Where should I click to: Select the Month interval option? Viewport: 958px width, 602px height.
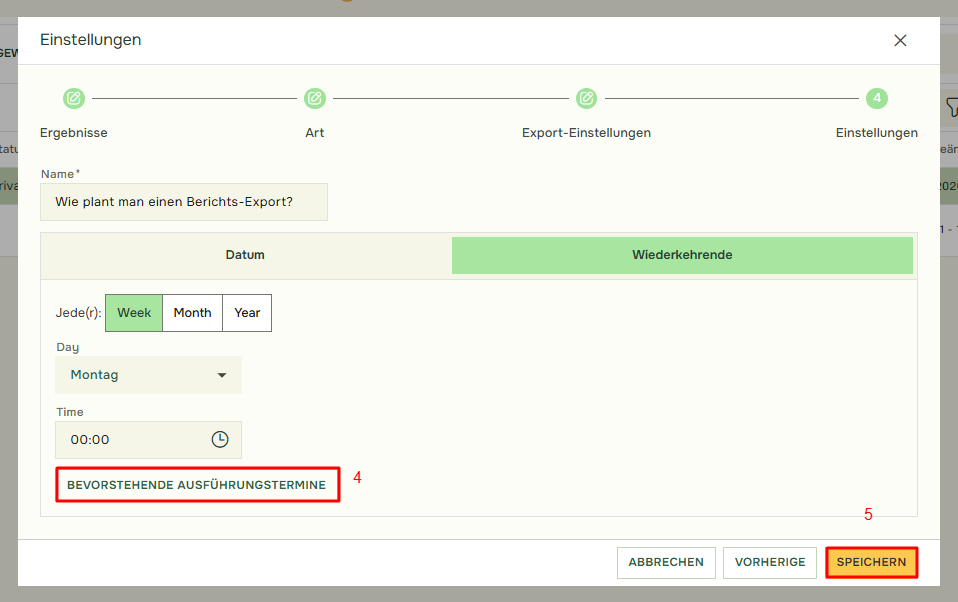[x=192, y=313]
